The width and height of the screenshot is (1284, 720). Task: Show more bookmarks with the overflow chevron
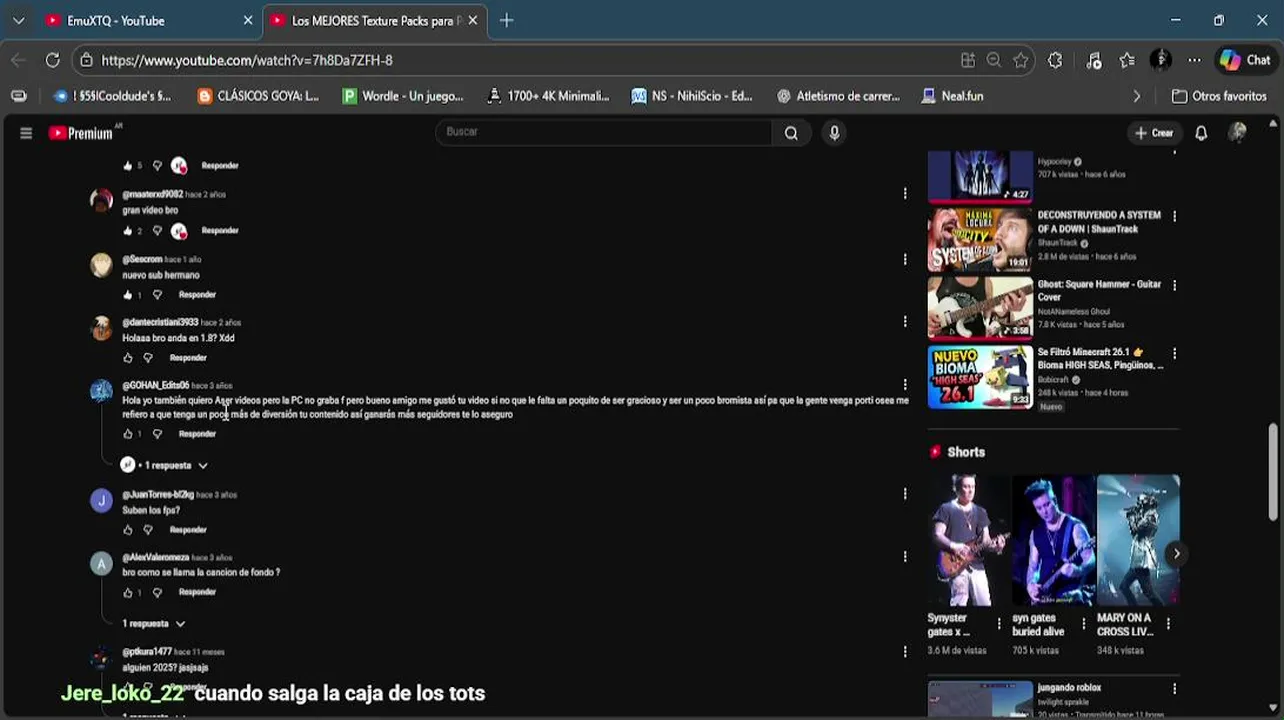click(1136, 96)
